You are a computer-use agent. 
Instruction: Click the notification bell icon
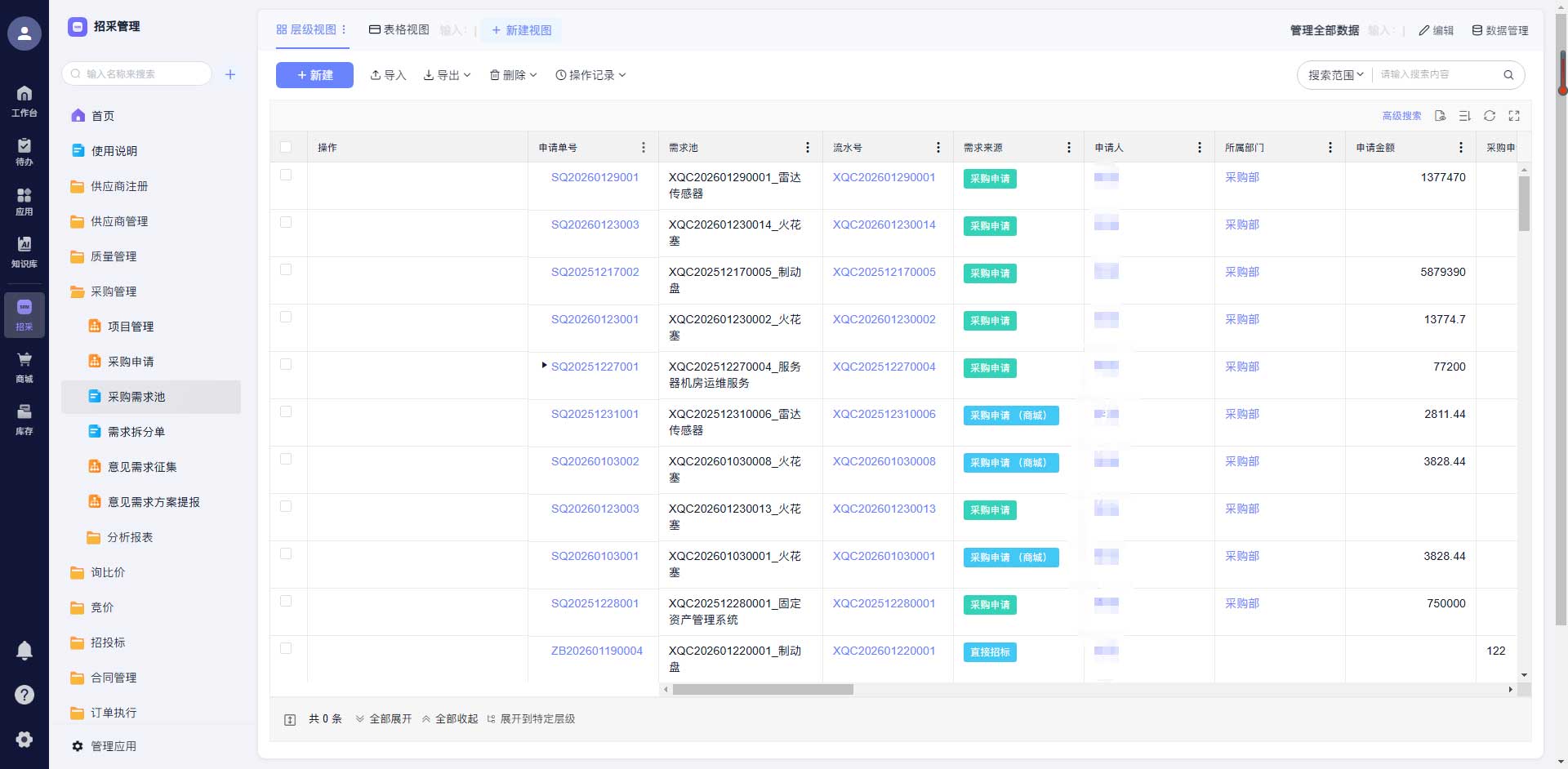(24, 650)
